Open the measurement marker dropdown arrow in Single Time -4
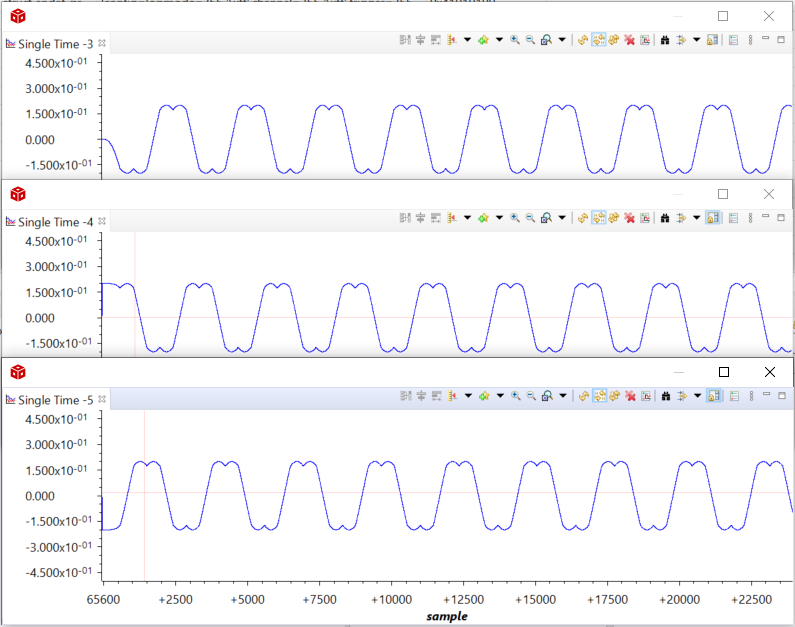 click(x=467, y=218)
